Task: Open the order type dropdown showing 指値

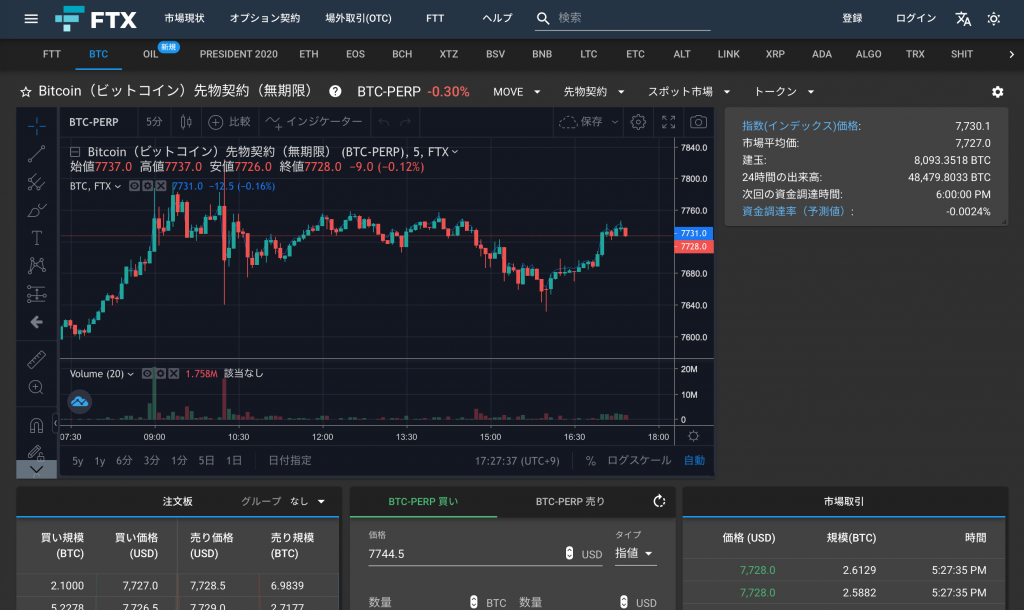Action: (x=634, y=554)
